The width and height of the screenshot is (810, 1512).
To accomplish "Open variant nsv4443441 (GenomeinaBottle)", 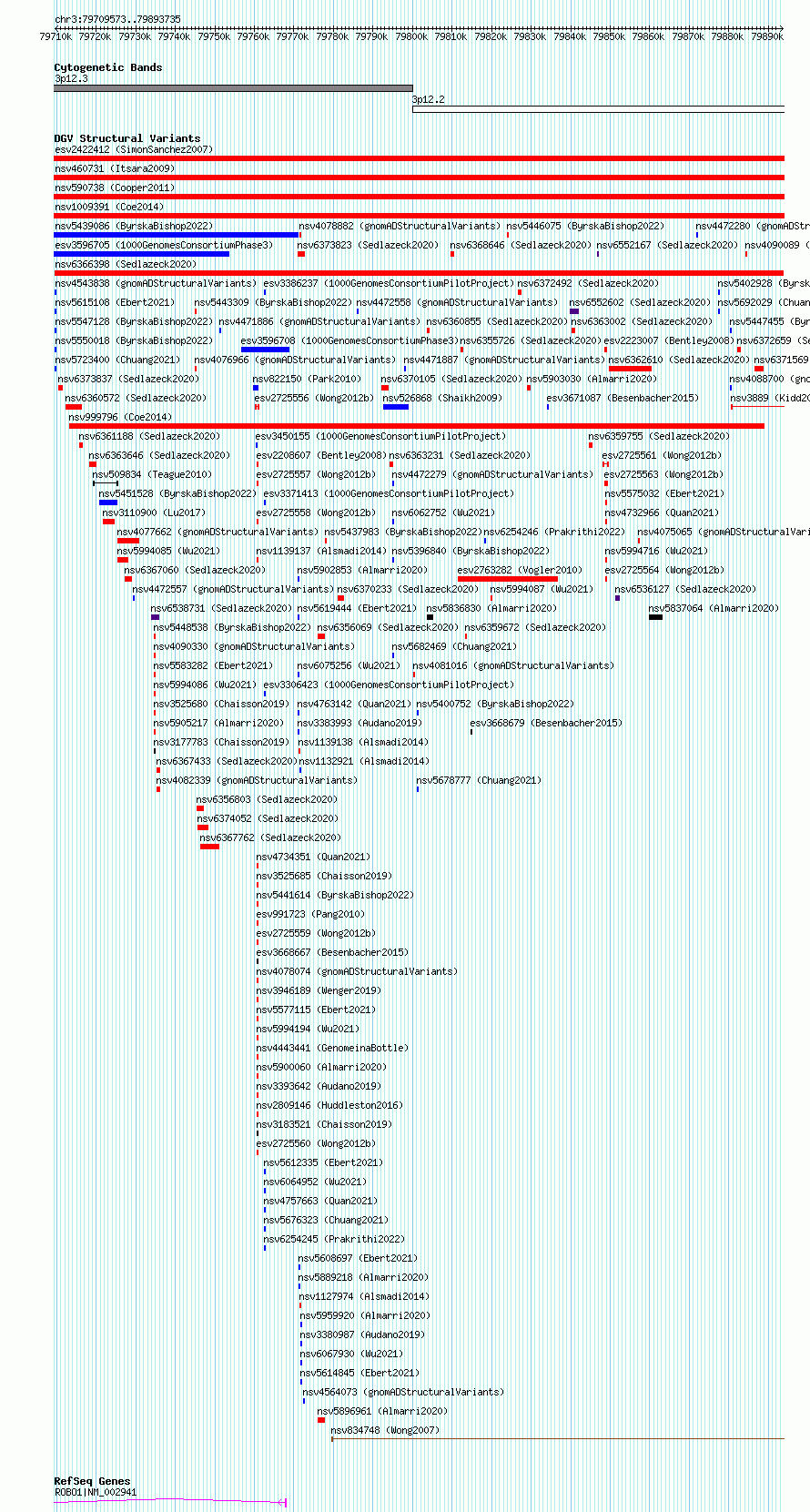I will [332, 1048].
